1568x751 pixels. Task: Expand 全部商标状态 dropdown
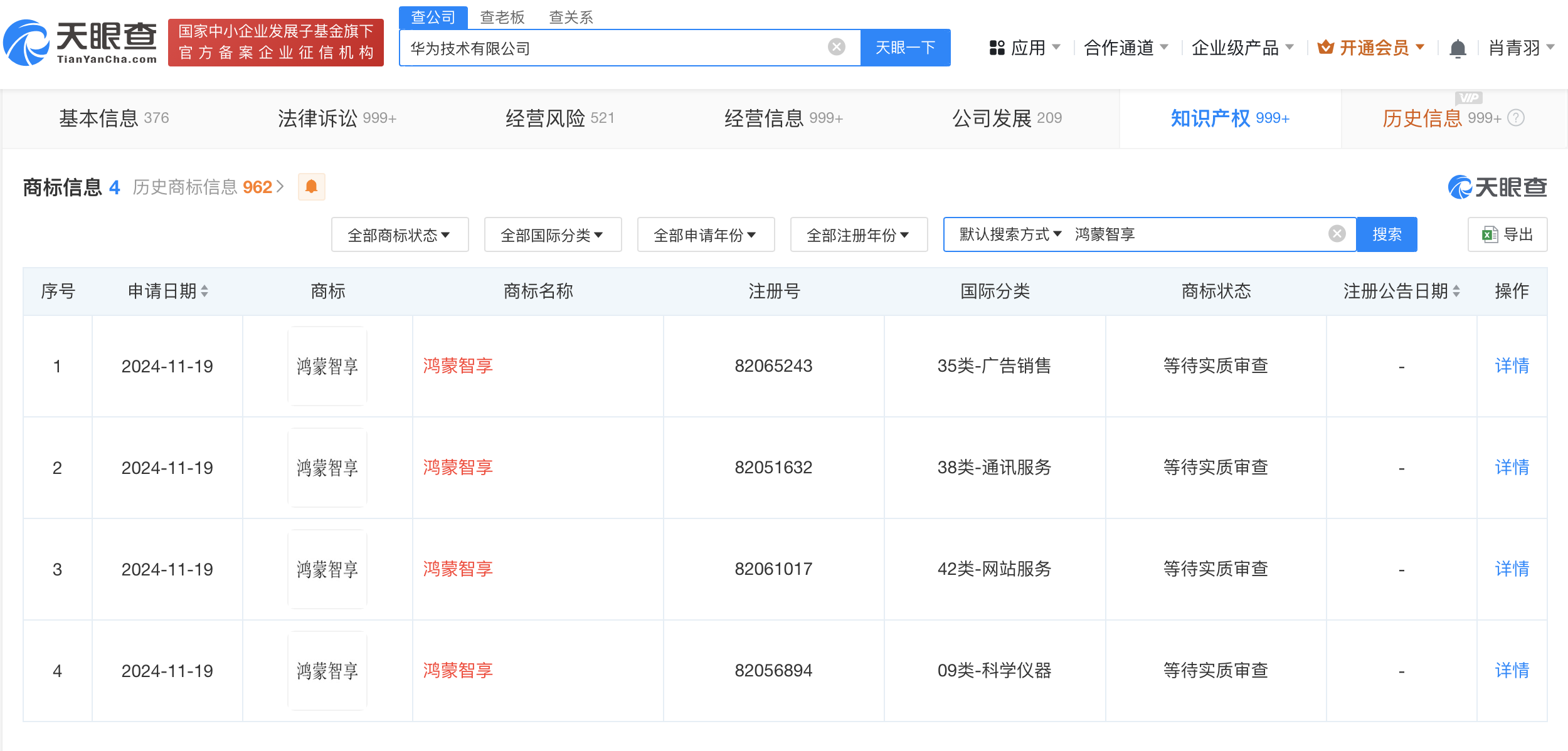click(x=400, y=235)
